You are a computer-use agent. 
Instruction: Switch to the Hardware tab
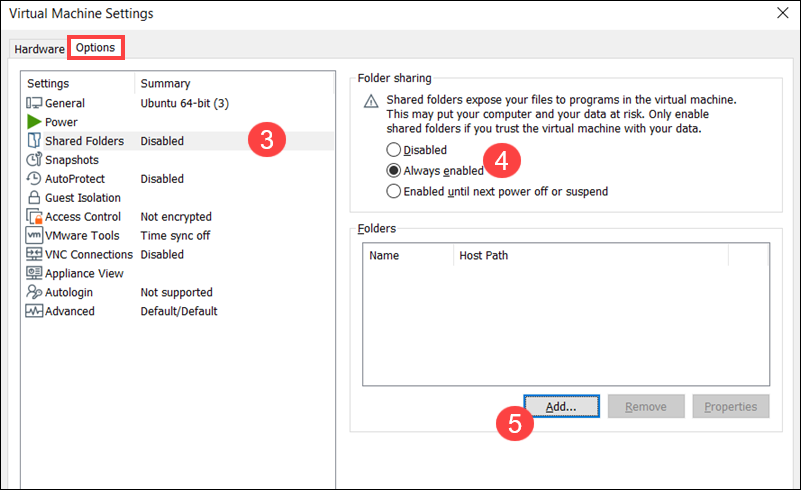[40, 48]
